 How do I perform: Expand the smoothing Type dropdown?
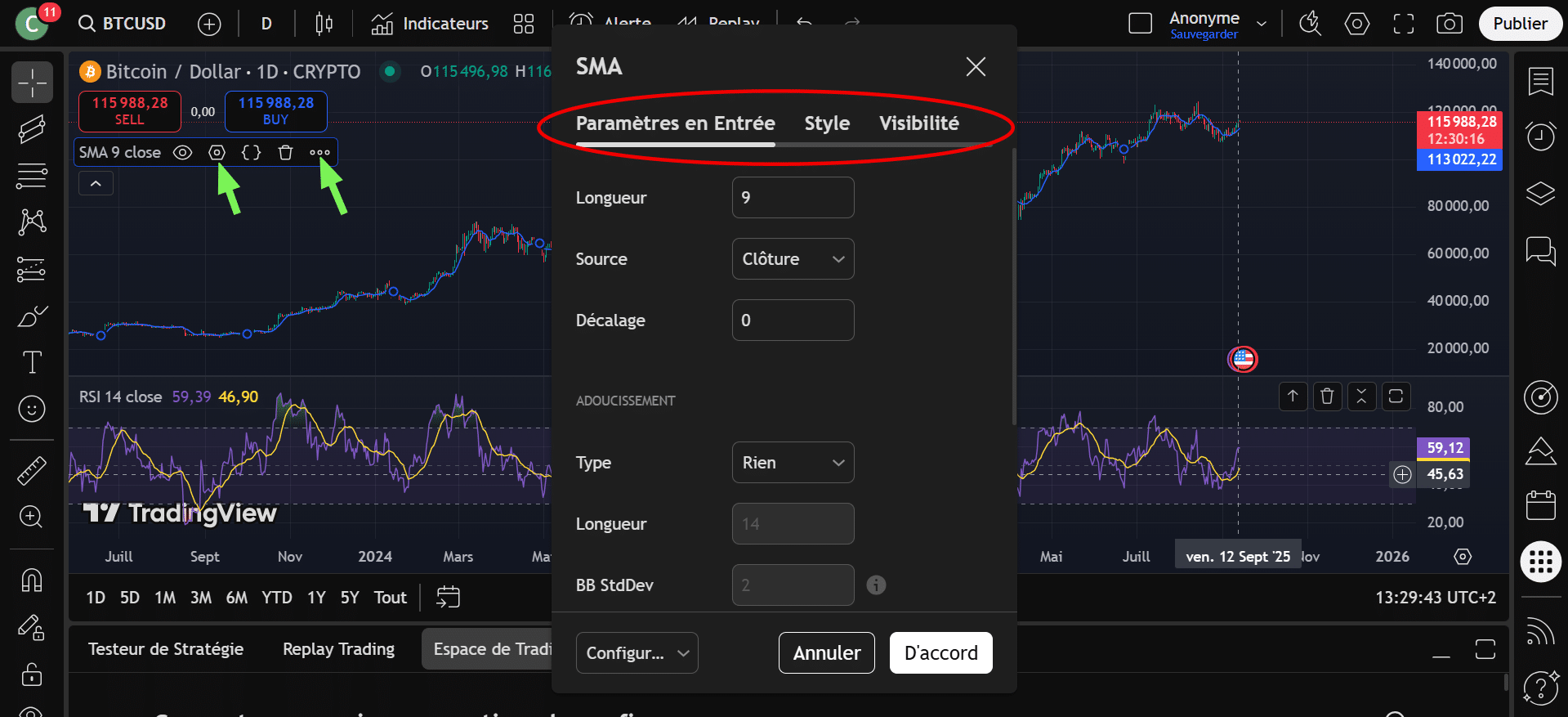click(793, 463)
